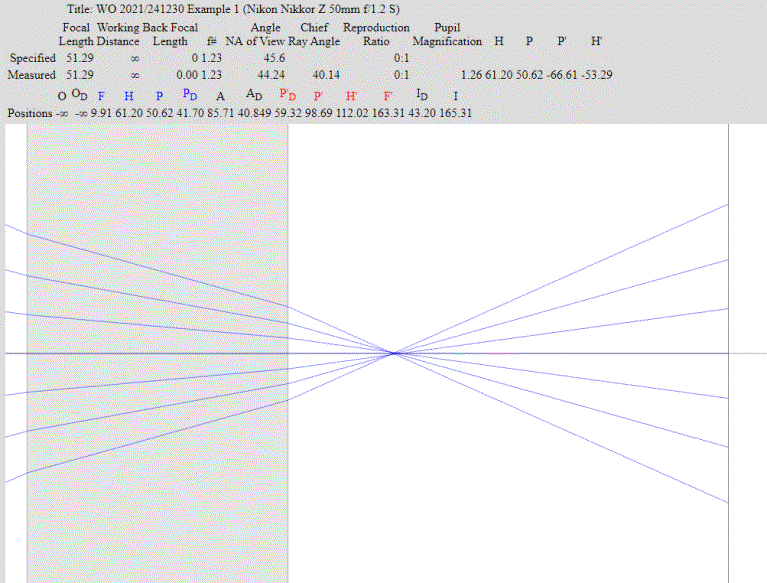Select the position value 98.69

tap(318, 113)
